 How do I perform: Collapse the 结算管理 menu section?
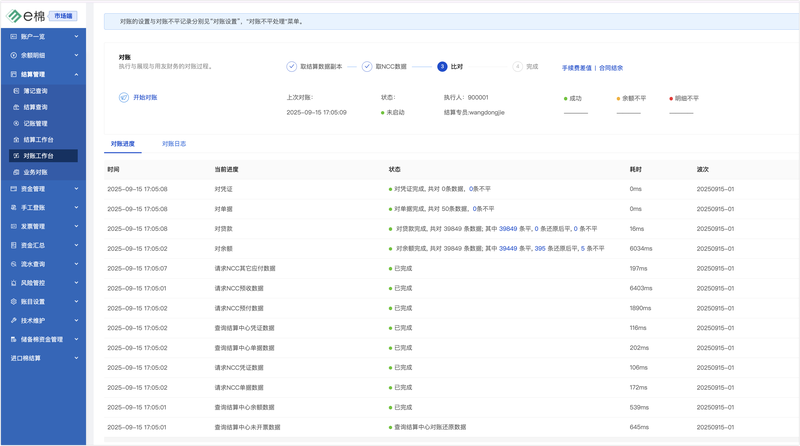[x=77, y=74]
